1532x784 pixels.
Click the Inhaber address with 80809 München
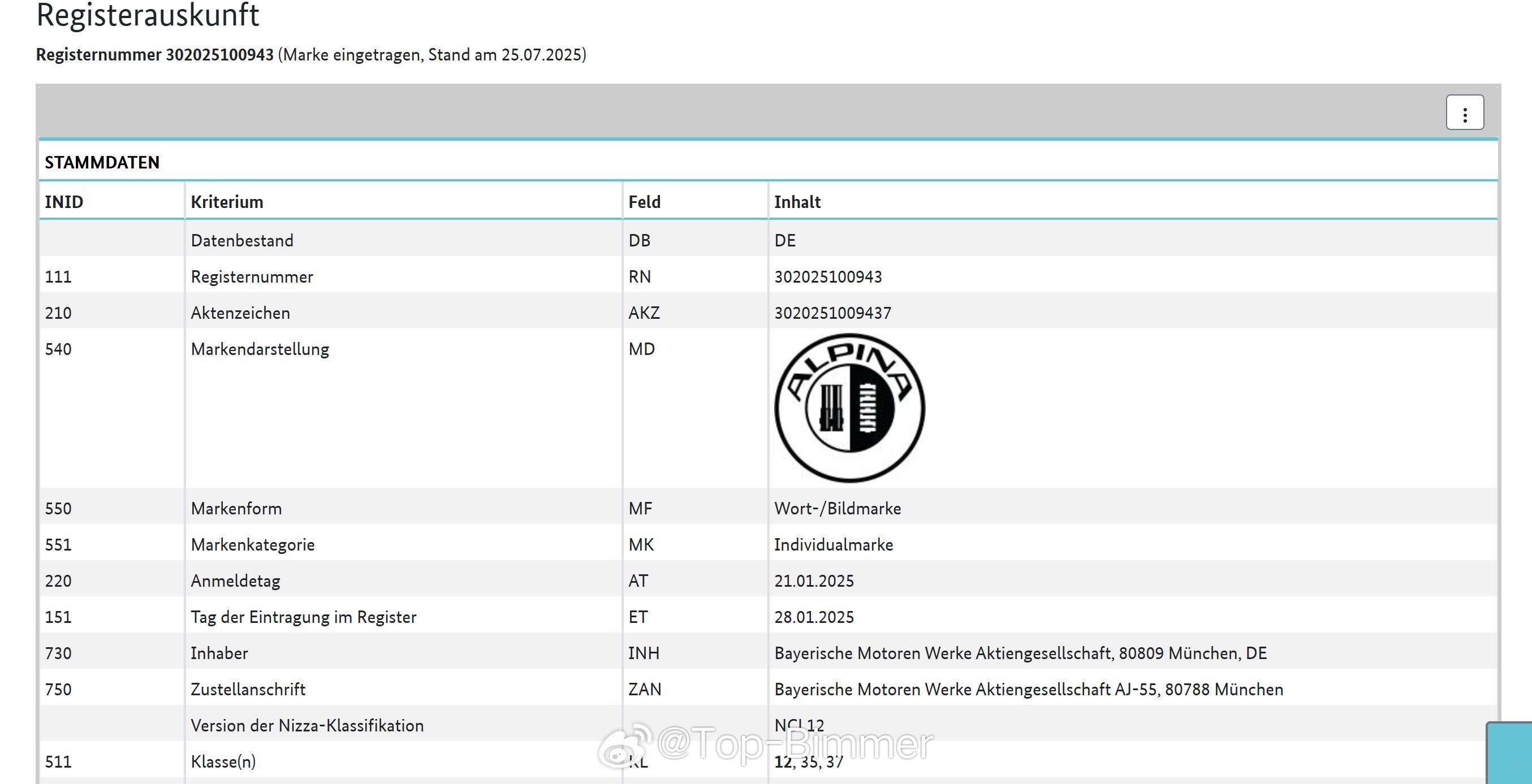click(1021, 654)
